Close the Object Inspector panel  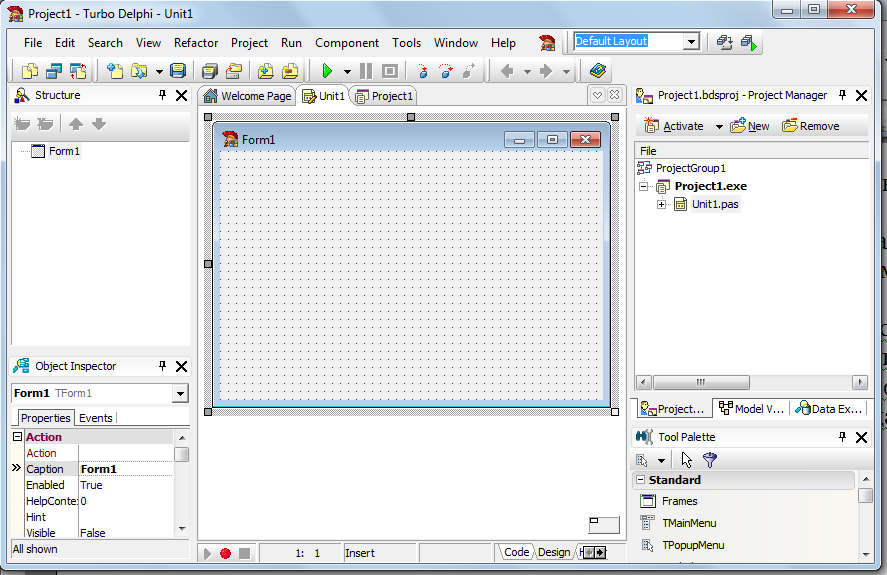tap(182, 366)
